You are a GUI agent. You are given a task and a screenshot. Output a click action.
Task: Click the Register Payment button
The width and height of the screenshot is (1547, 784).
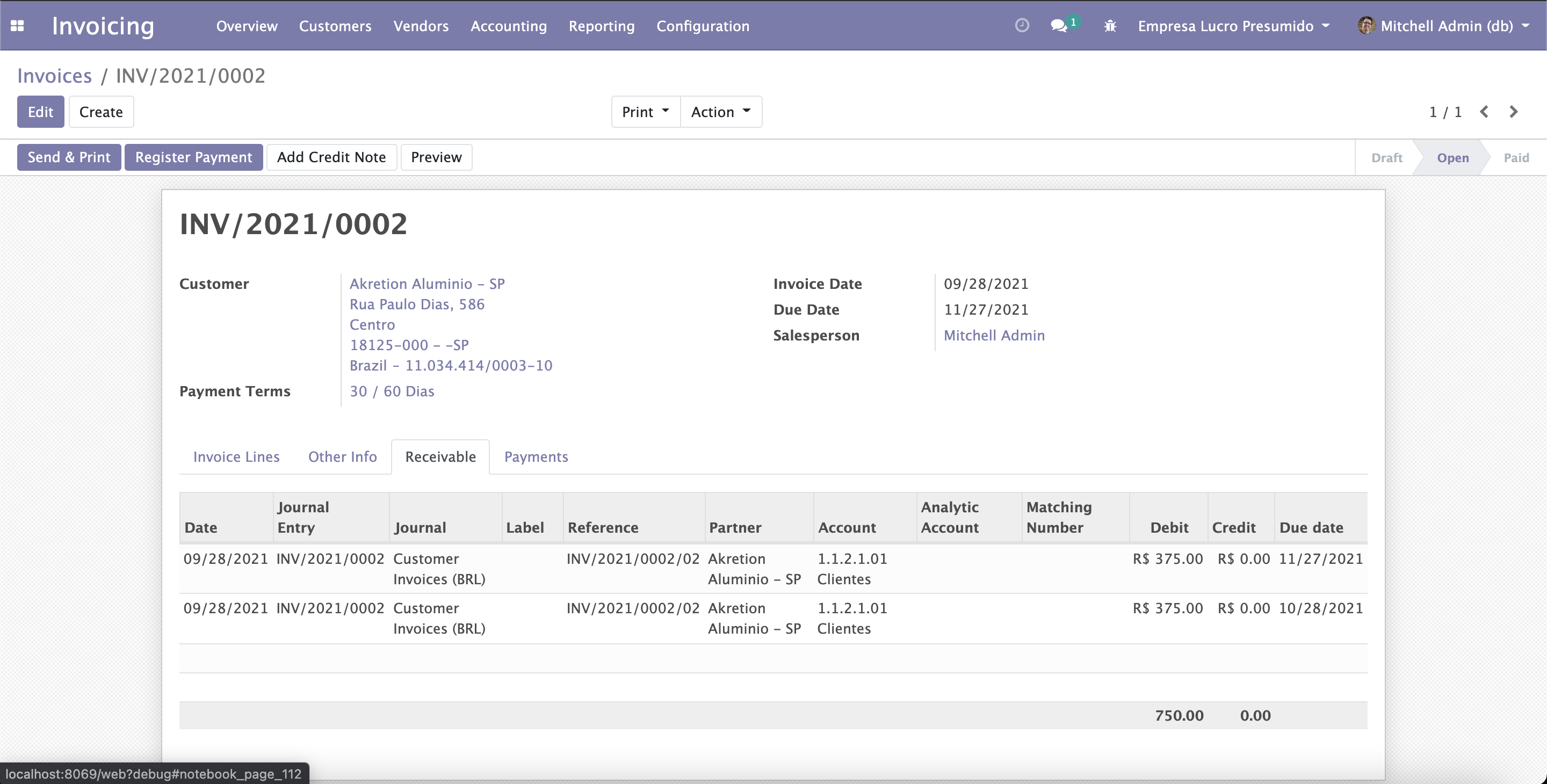coord(193,157)
